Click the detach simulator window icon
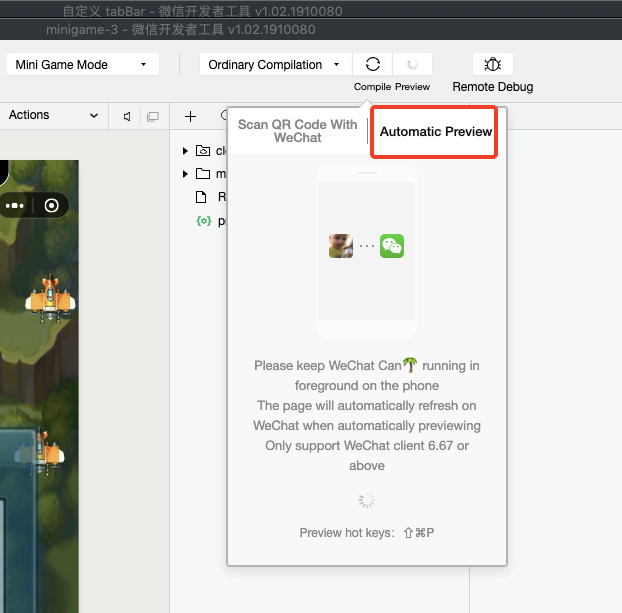Image resolution: width=622 pixels, height=613 pixels. (153, 116)
